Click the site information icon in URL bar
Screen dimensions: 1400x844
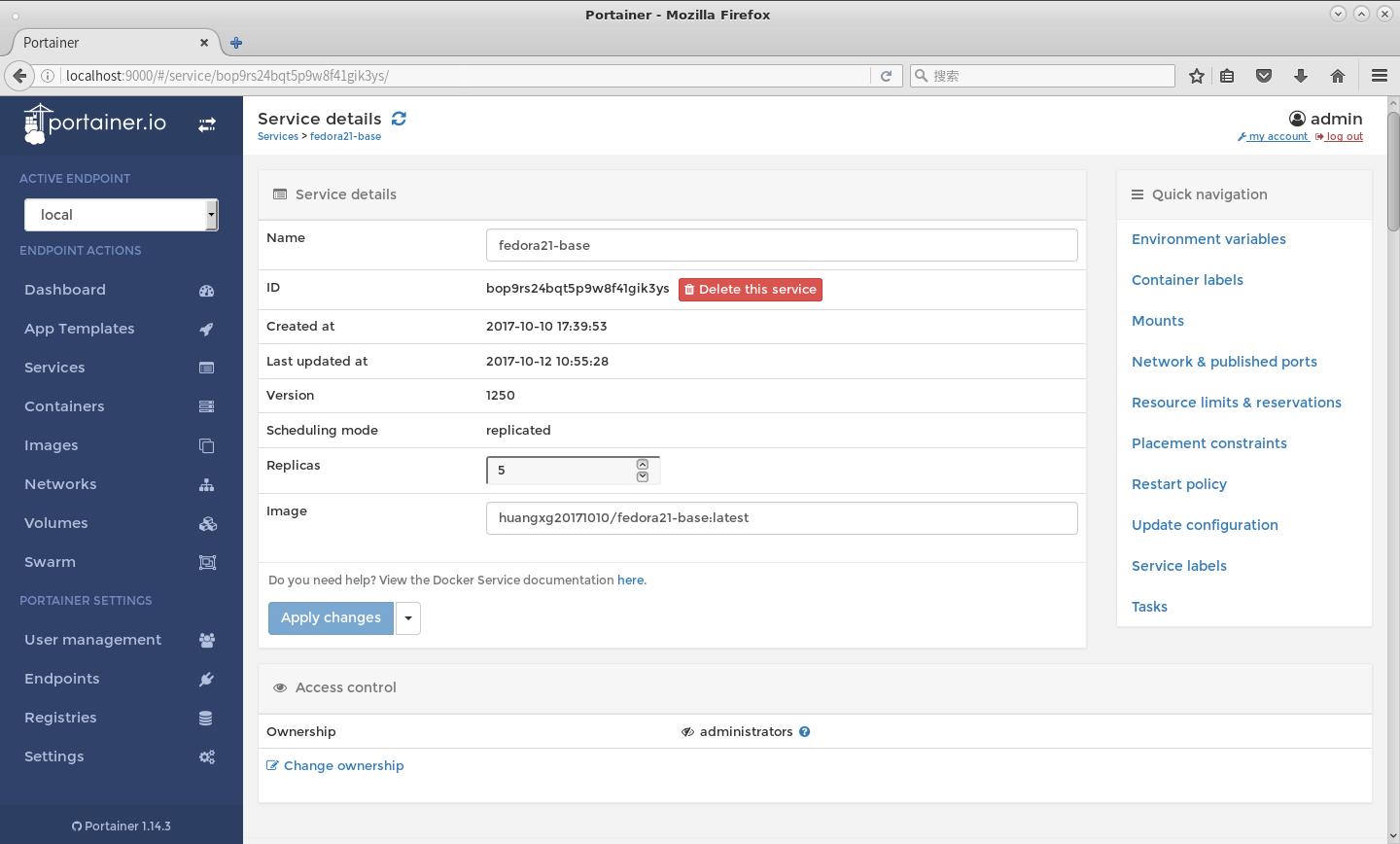pos(47,76)
